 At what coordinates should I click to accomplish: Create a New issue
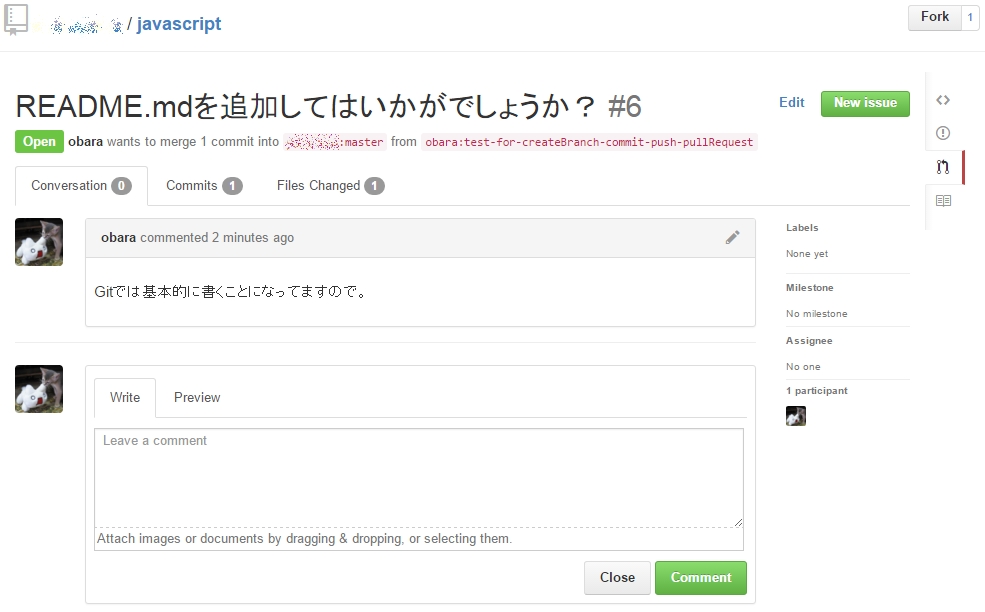[865, 103]
